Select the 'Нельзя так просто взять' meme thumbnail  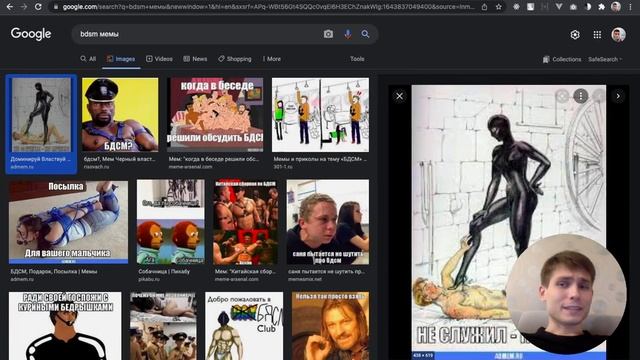pos(330,326)
